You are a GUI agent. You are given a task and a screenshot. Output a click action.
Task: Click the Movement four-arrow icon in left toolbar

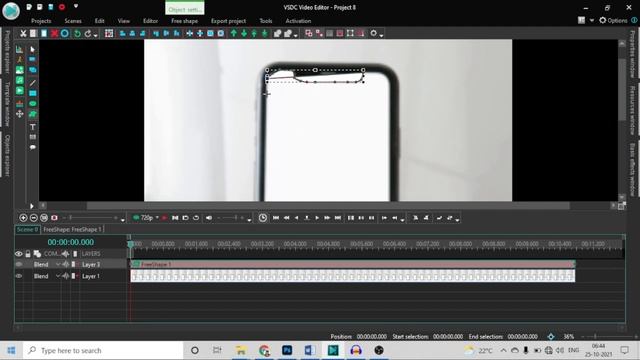[x=20, y=114]
